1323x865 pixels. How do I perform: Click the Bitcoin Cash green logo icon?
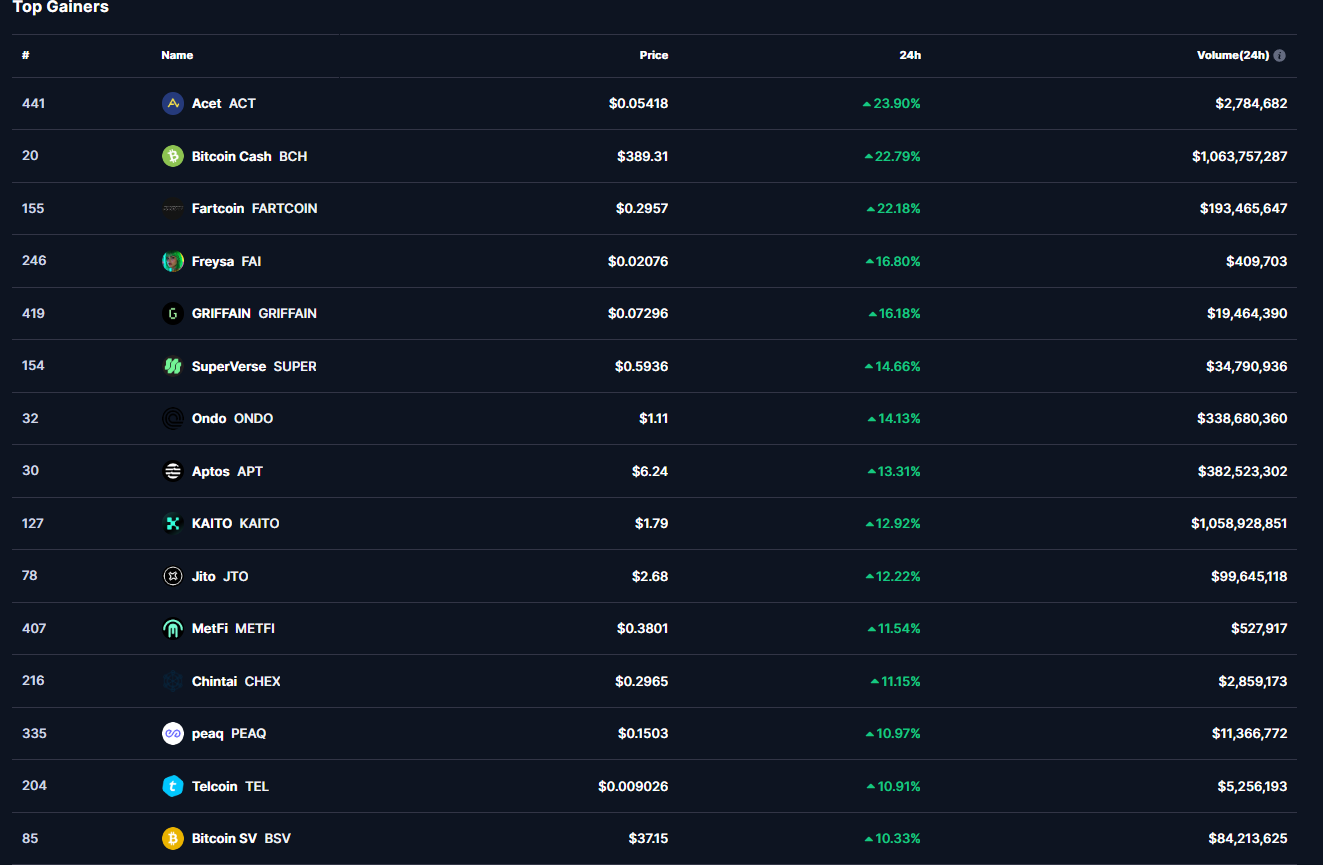[173, 156]
